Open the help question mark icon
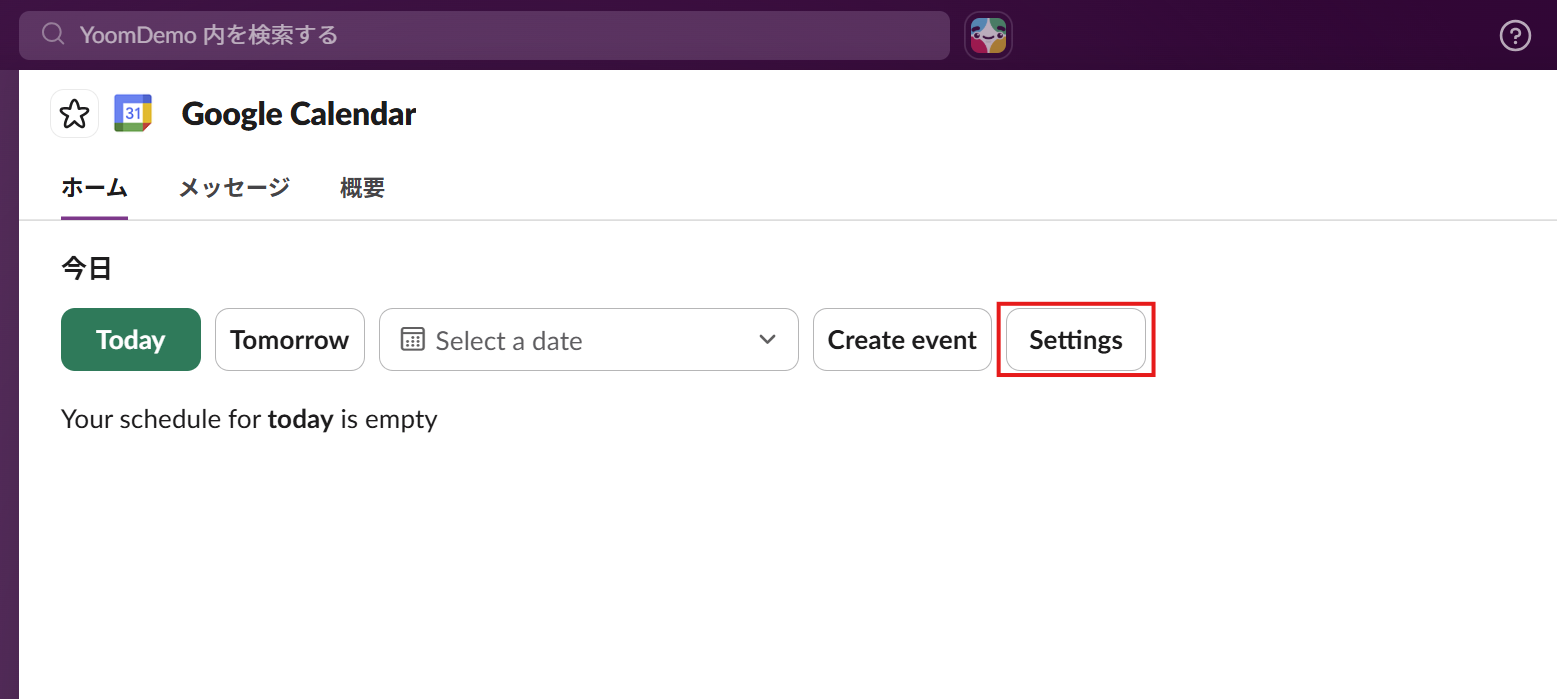Viewport: 1557px width, 699px height. pos(1515,36)
